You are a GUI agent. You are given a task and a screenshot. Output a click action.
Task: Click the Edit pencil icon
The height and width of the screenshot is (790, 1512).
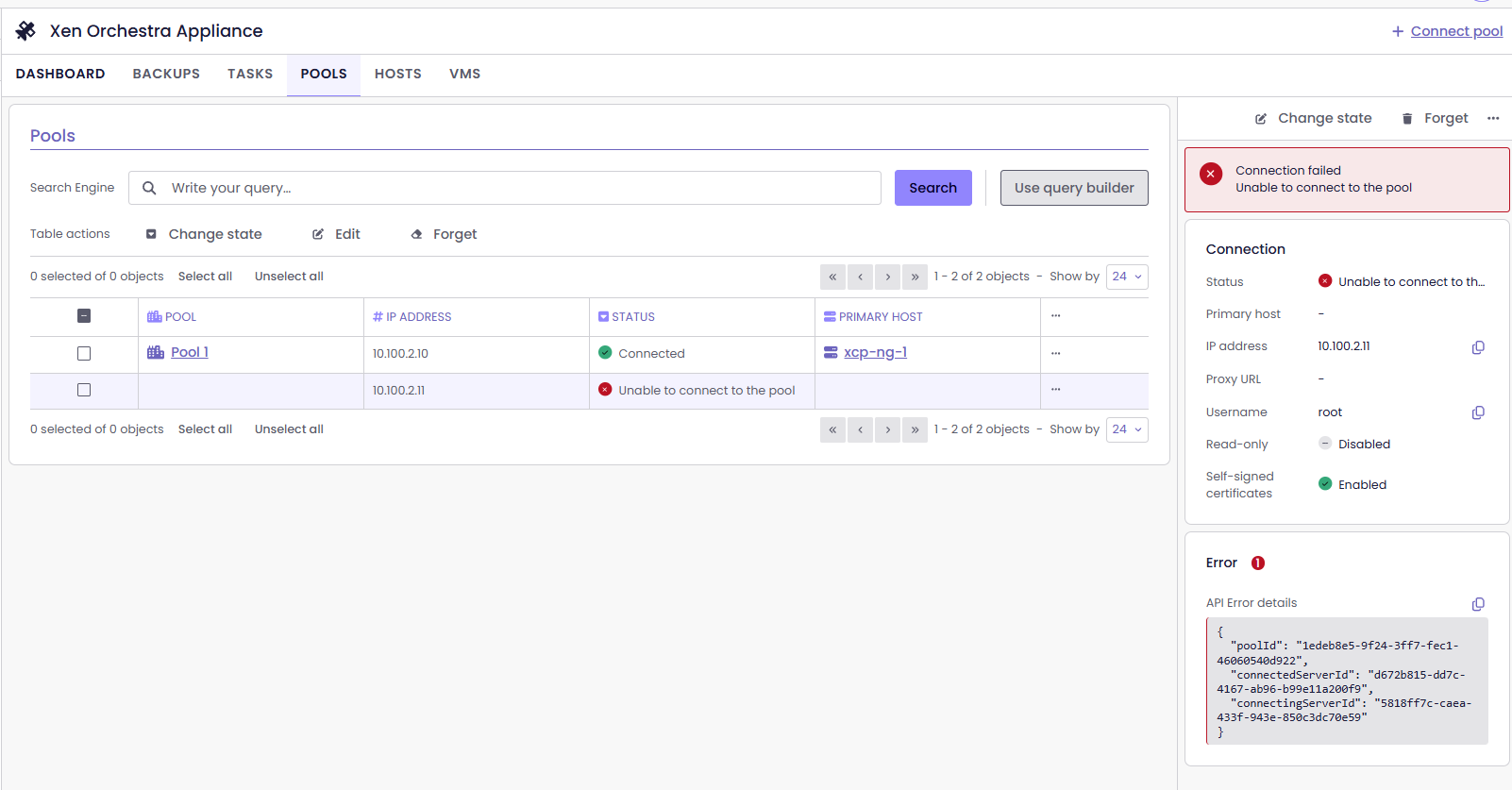pos(318,234)
